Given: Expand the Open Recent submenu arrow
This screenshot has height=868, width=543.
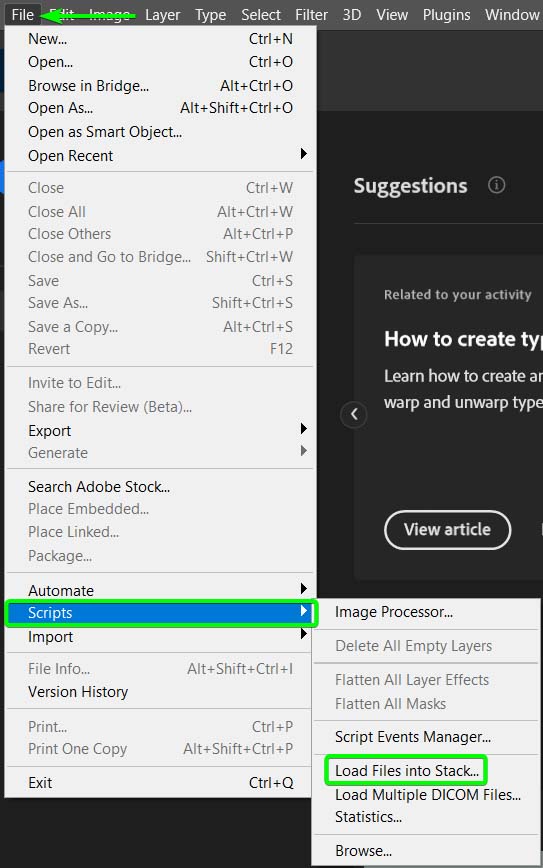Looking at the screenshot, I should [303, 153].
